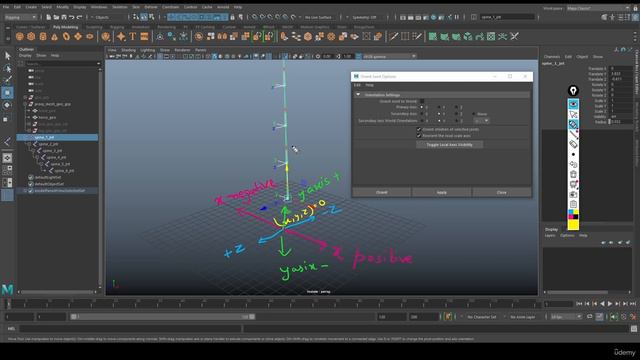Create a polygon sphere from the shelf
Viewport: 640px width, 360px height.
19,37
